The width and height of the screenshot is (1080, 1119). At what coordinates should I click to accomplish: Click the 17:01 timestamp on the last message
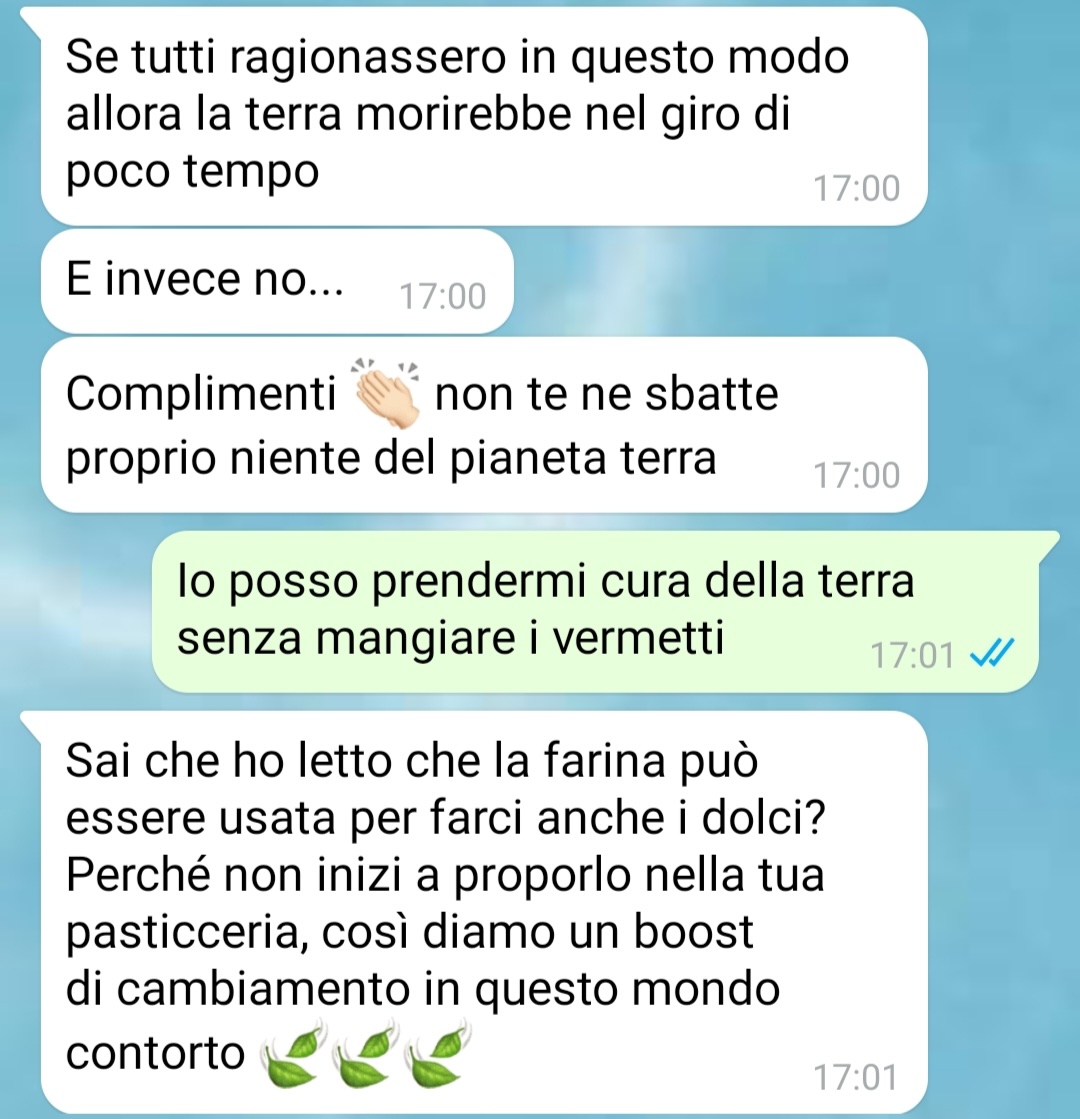point(855,1077)
